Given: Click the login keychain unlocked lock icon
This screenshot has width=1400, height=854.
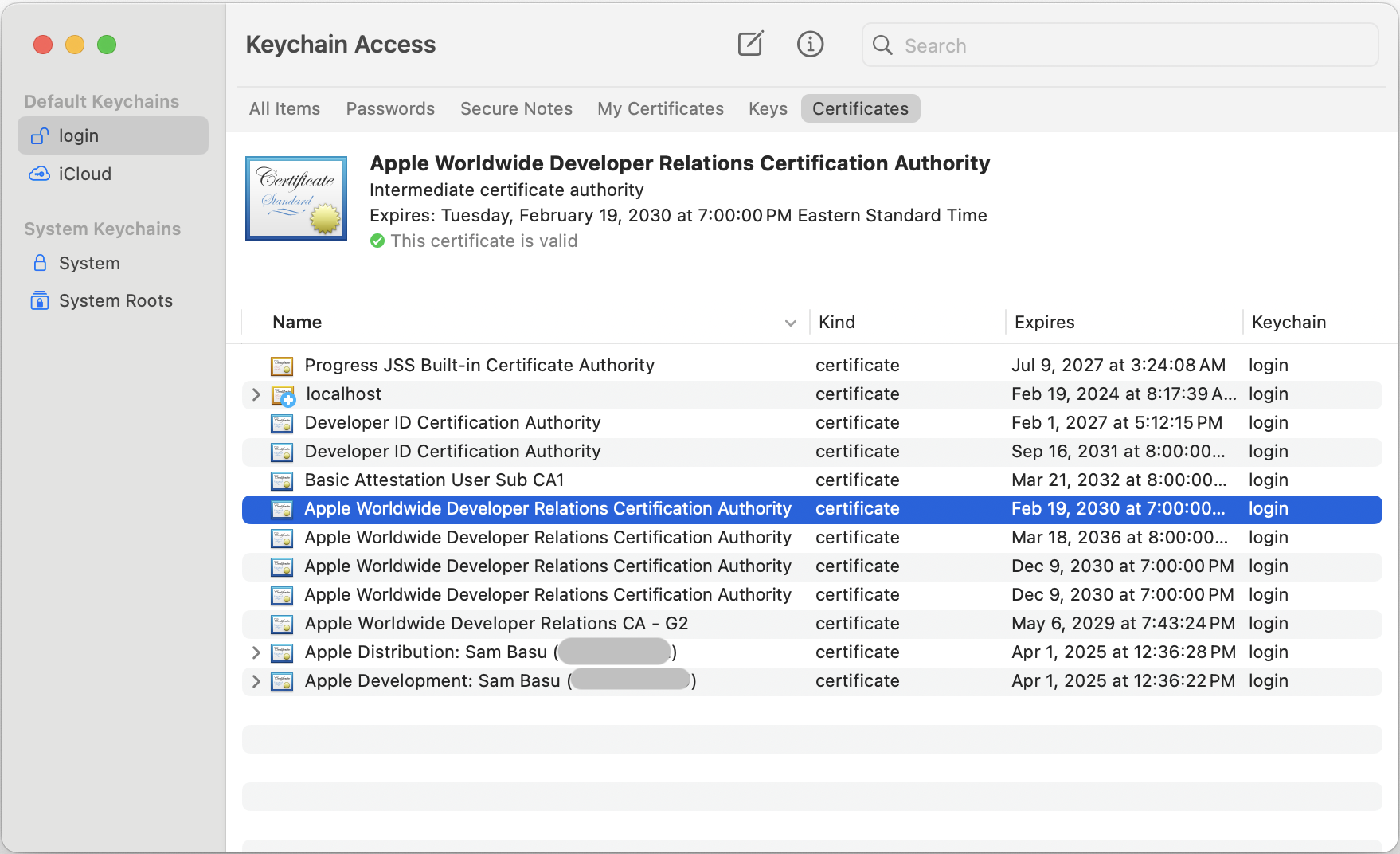Looking at the screenshot, I should 40,136.
